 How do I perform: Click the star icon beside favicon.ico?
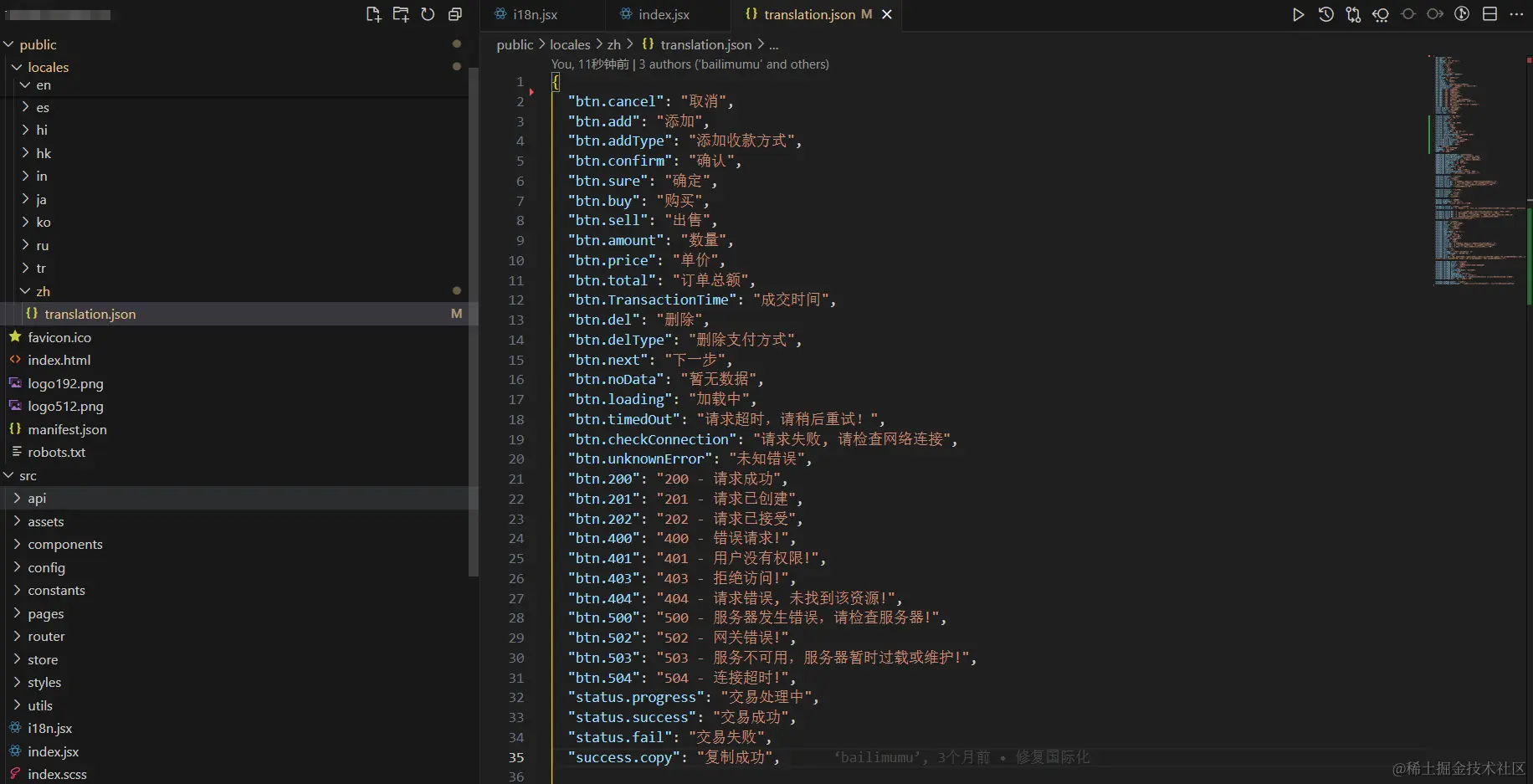pyautogui.click(x=15, y=336)
